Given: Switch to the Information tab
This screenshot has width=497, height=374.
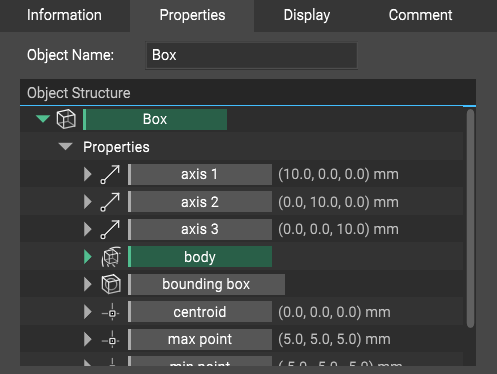Looking at the screenshot, I should [64, 15].
